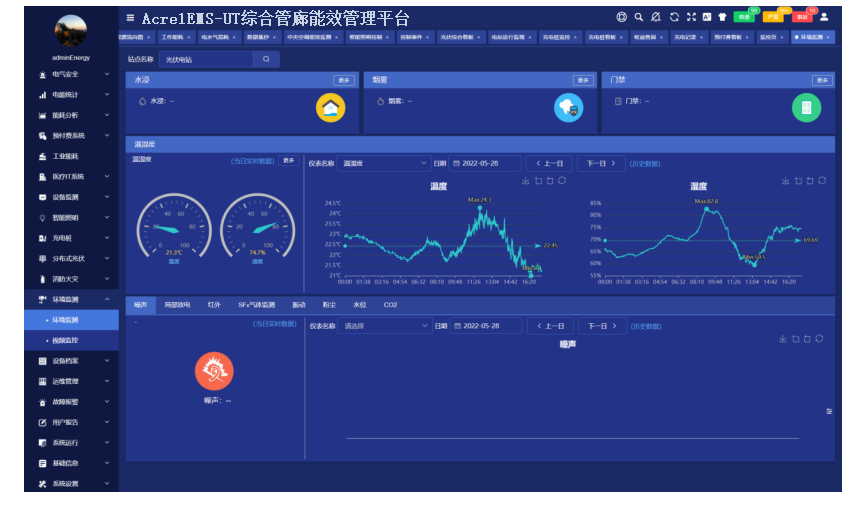The width and height of the screenshot is (868, 514).
Task: Open the 请选择 meter dropdown in noise panel
Action: pos(384,326)
